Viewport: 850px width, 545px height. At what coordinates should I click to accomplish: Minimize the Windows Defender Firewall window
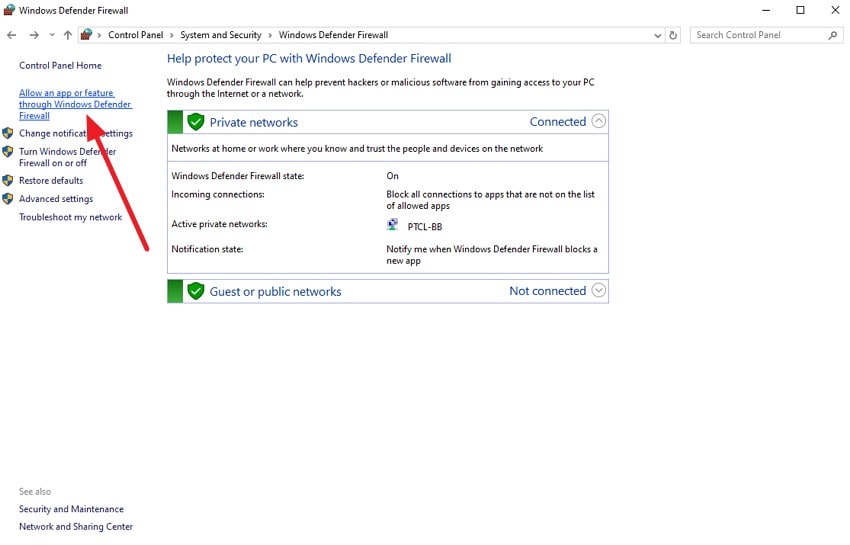coord(766,10)
